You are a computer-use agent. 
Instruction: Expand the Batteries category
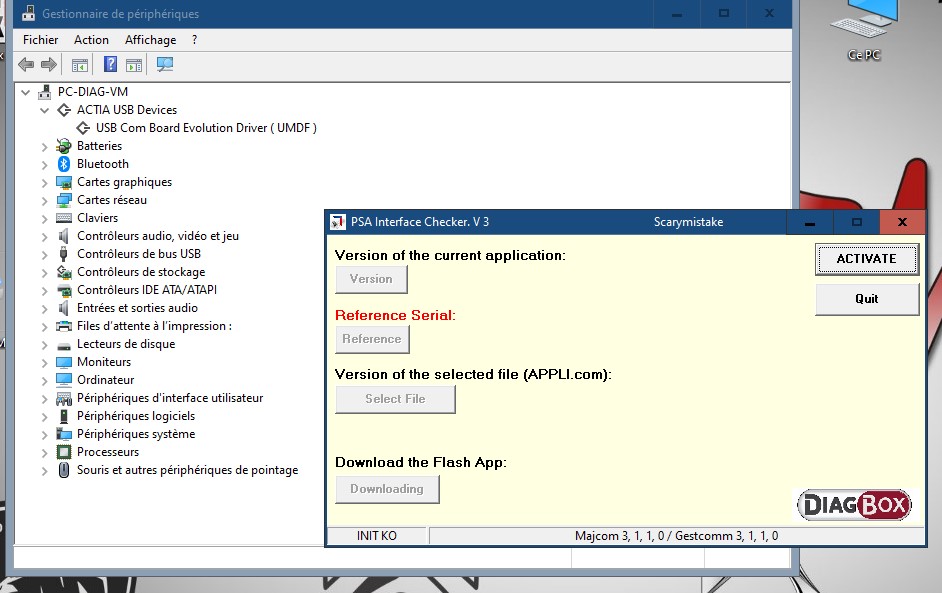coord(44,147)
